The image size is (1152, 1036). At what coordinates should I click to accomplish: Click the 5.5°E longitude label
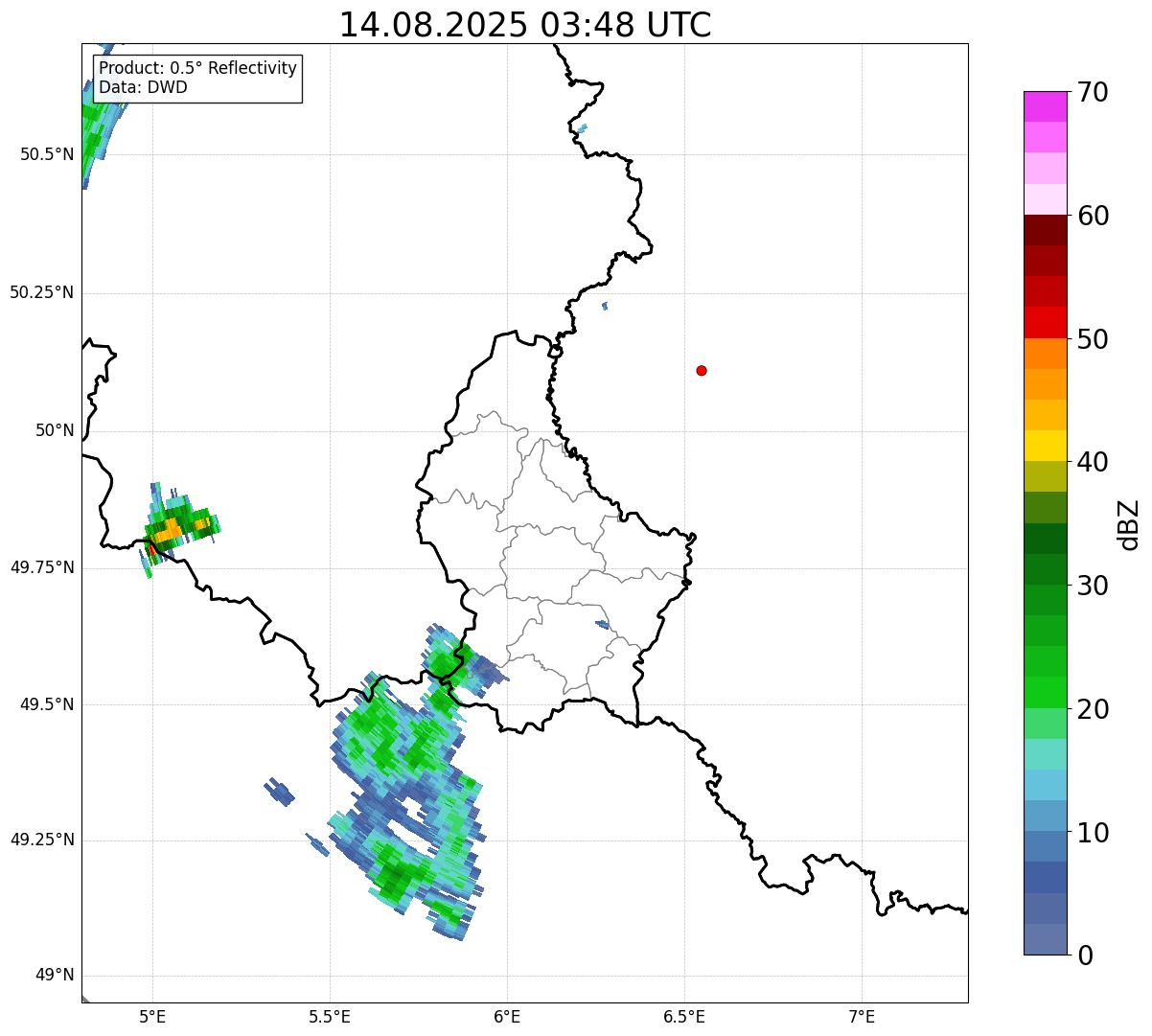330,1017
